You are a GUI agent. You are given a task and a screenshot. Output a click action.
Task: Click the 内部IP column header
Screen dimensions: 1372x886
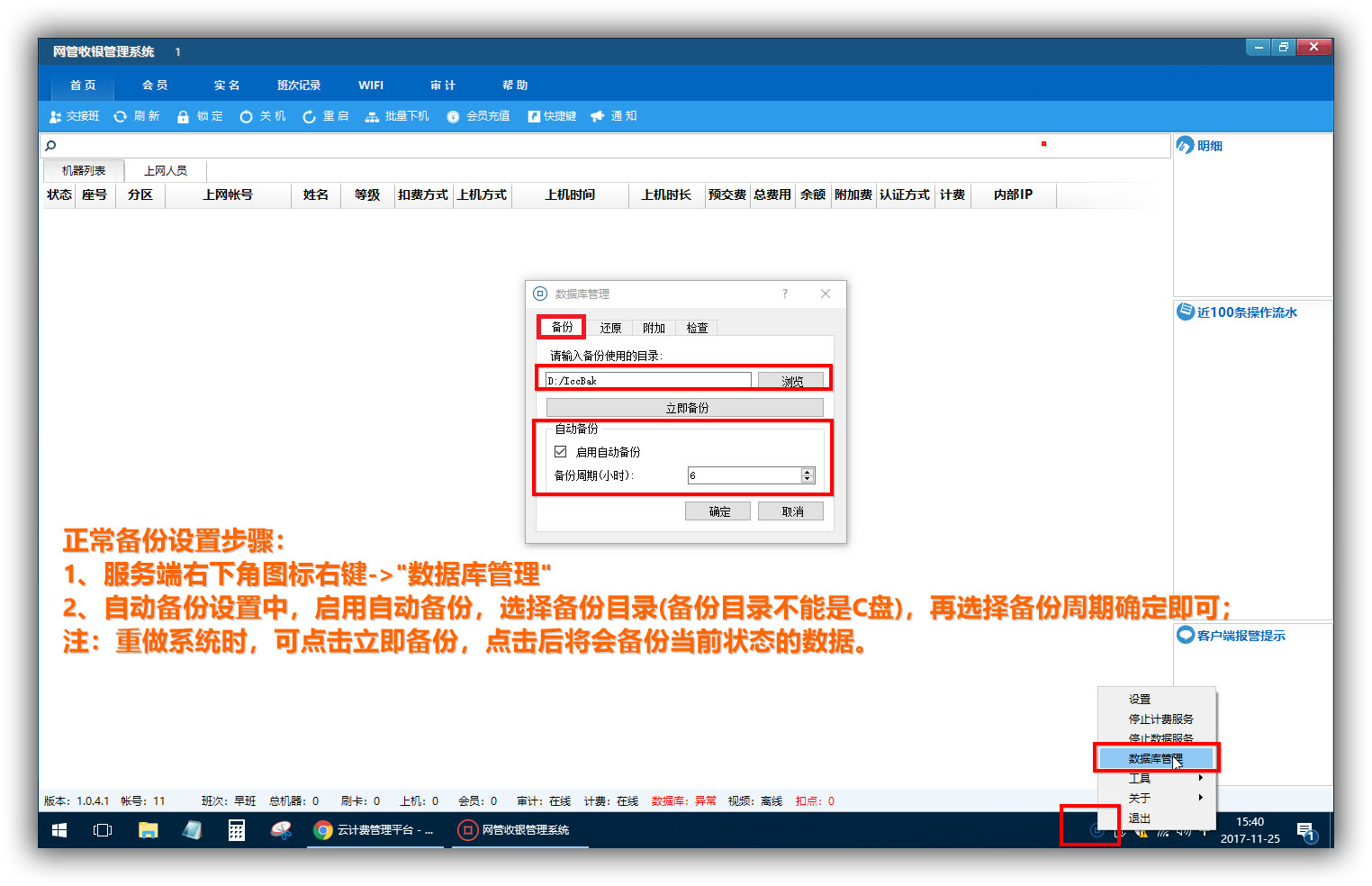pos(1013,194)
